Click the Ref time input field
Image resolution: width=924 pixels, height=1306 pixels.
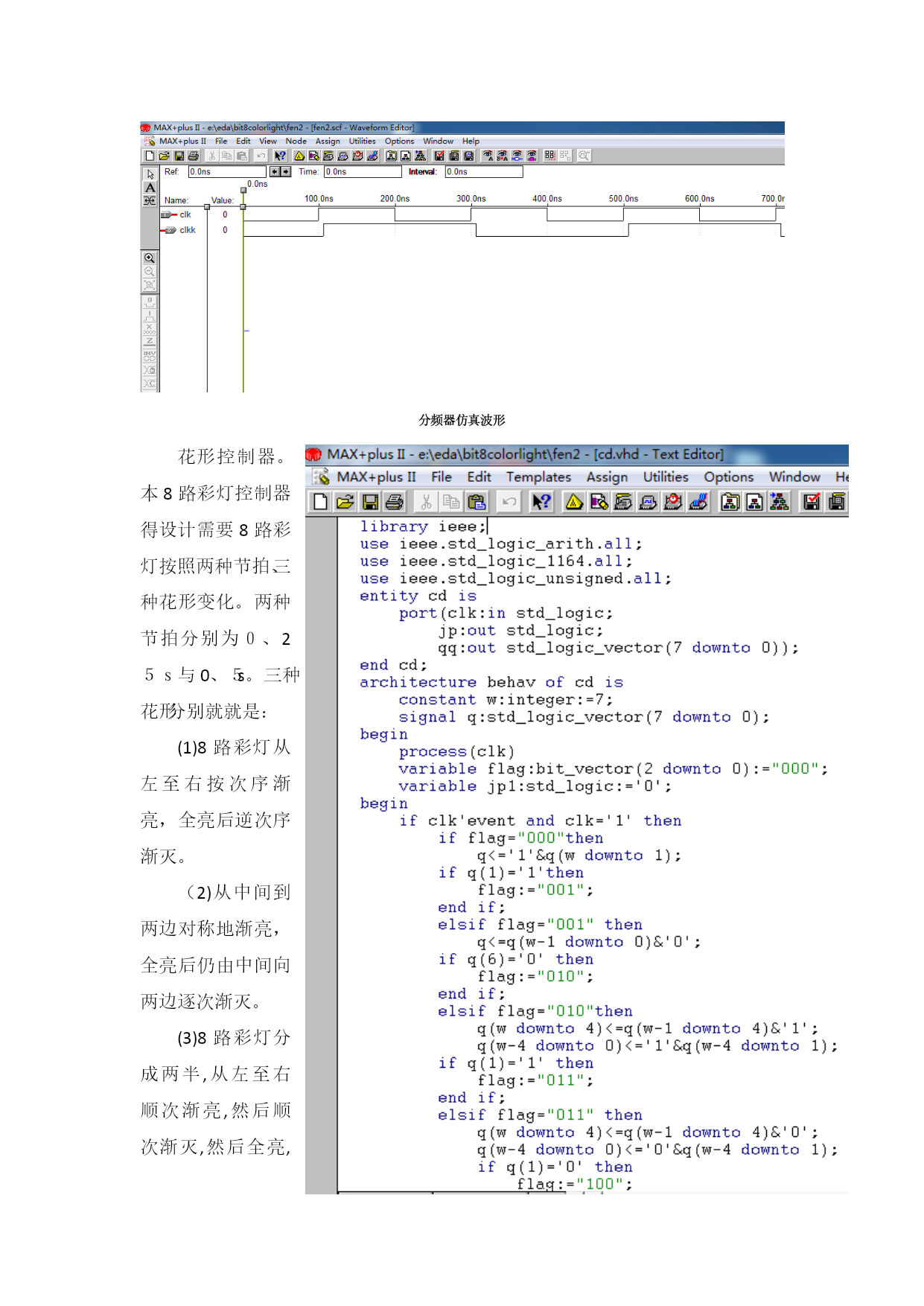click(x=227, y=172)
